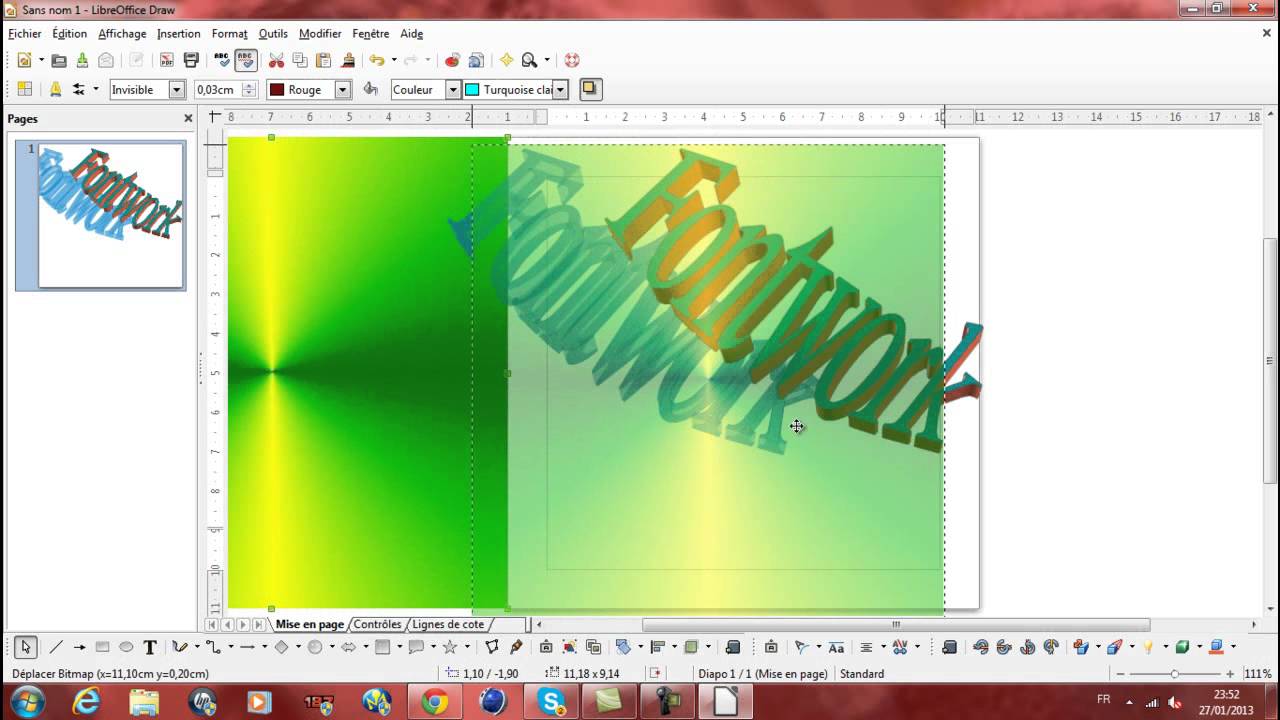Open Internet Explorer from the taskbar
The height and width of the screenshot is (720, 1280).
(x=87, y=702)
